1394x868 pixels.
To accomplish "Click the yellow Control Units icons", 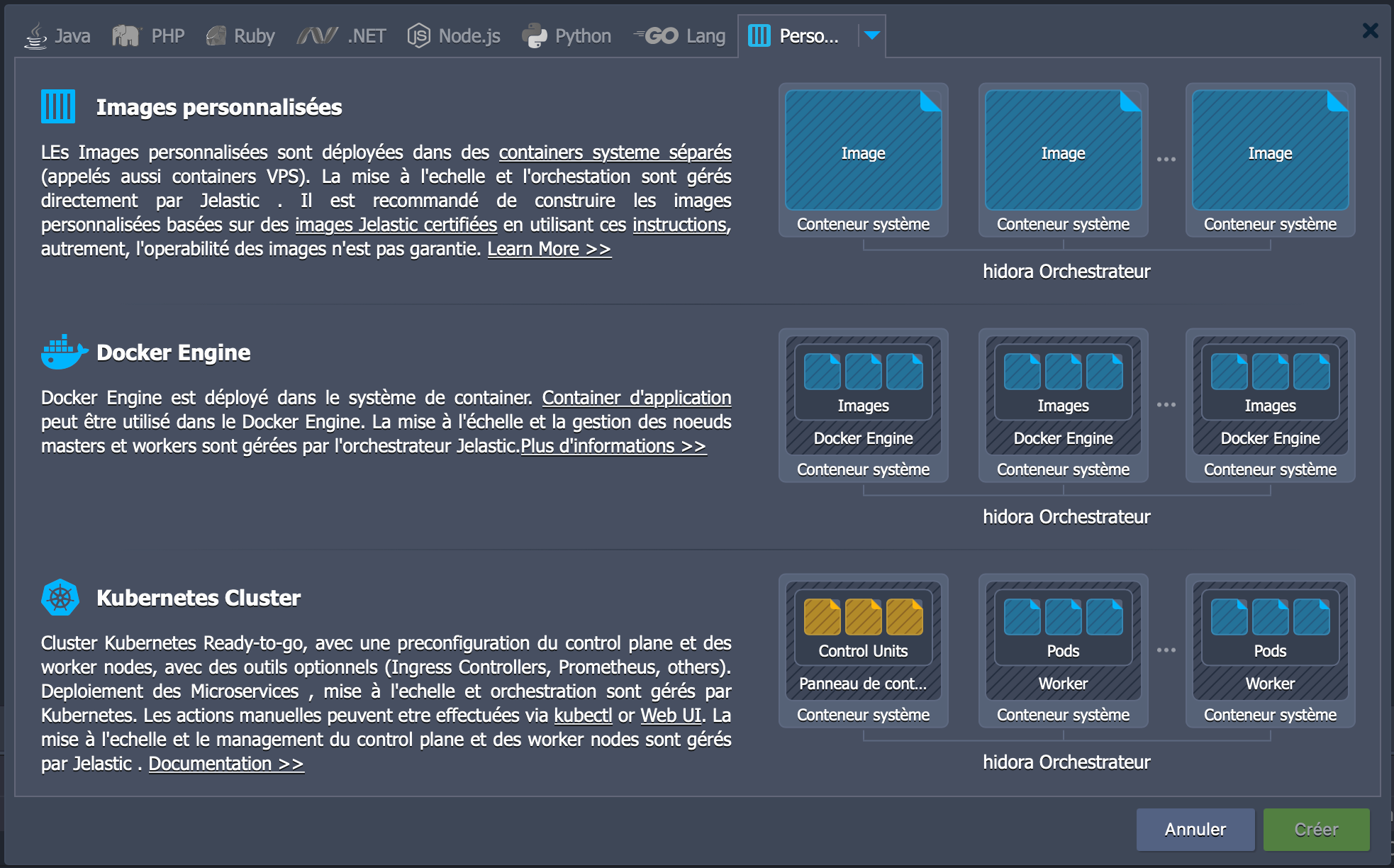I will [863, 616].
